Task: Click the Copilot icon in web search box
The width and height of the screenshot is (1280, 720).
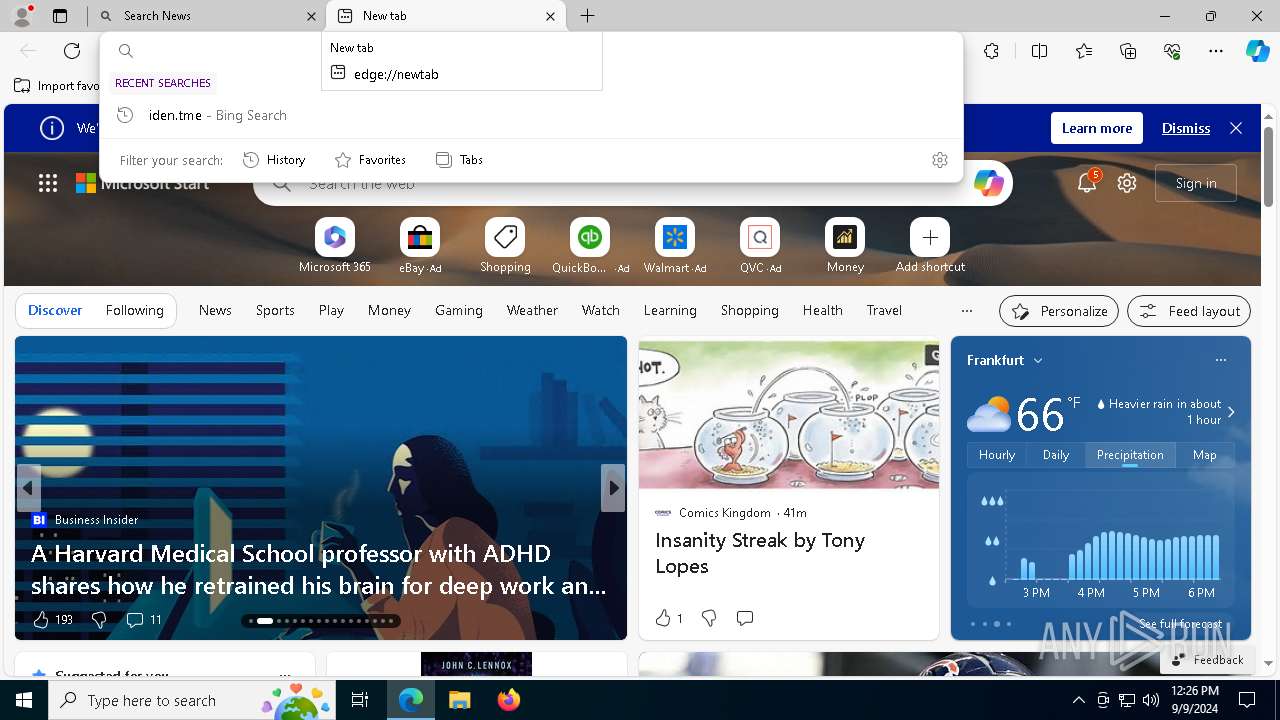Action: click(x=988, y=183)
